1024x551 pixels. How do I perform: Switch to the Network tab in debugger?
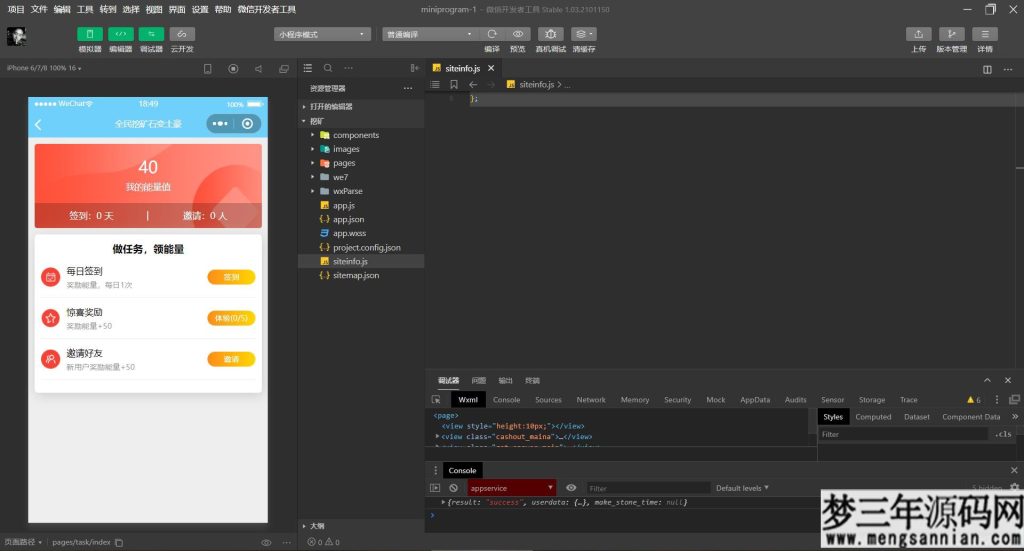[x=590, y=400]
